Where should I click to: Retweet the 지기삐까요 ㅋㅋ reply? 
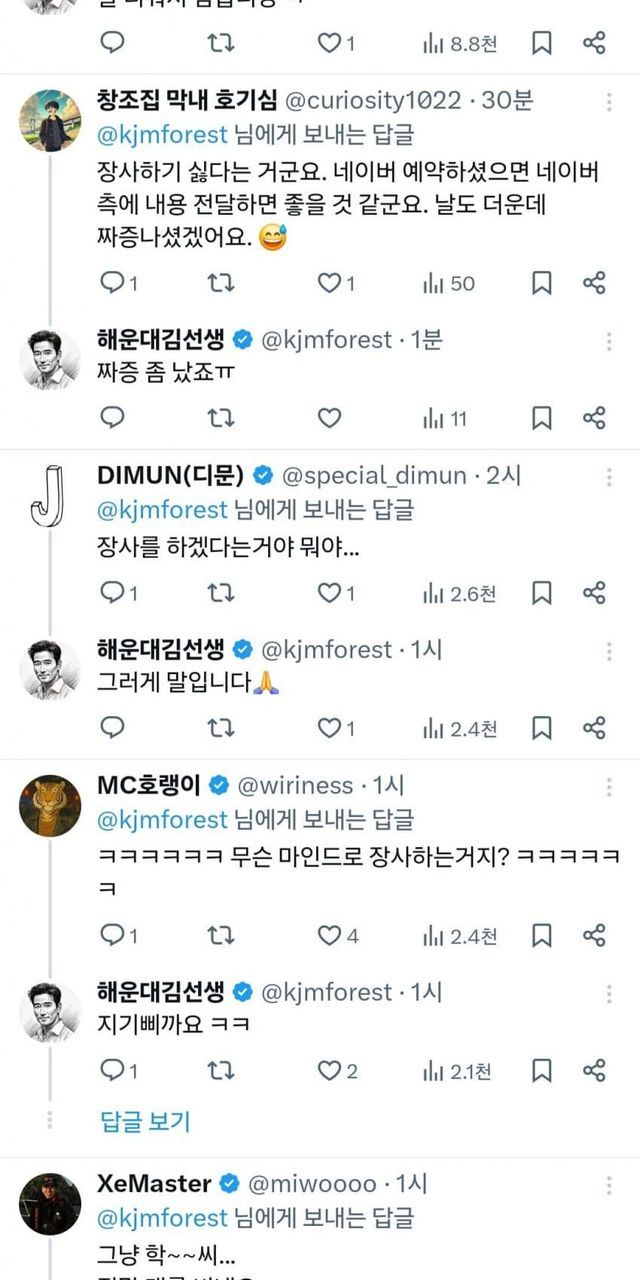pyautogui.click(x=220, y=1071)
